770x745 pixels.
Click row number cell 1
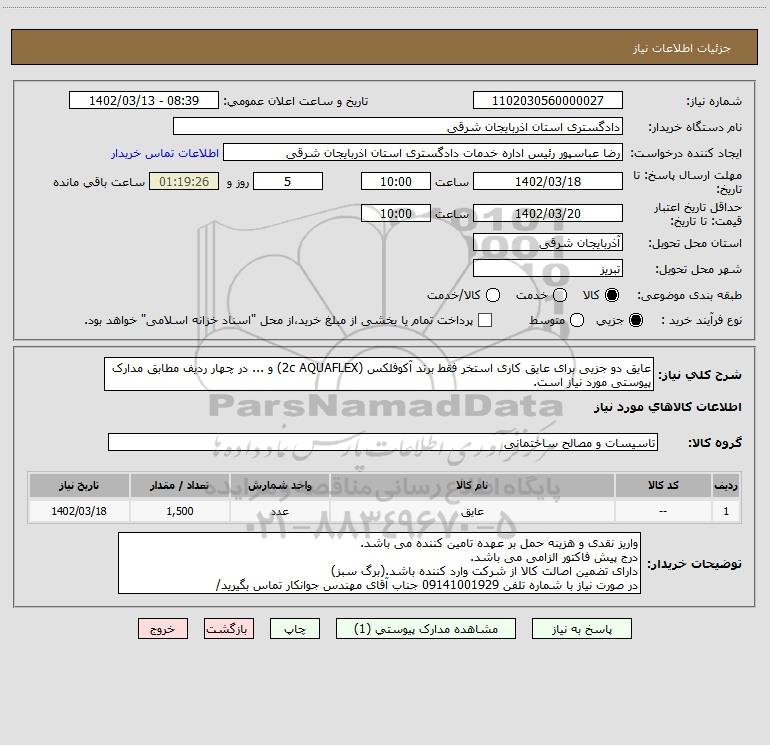(726, 511)
